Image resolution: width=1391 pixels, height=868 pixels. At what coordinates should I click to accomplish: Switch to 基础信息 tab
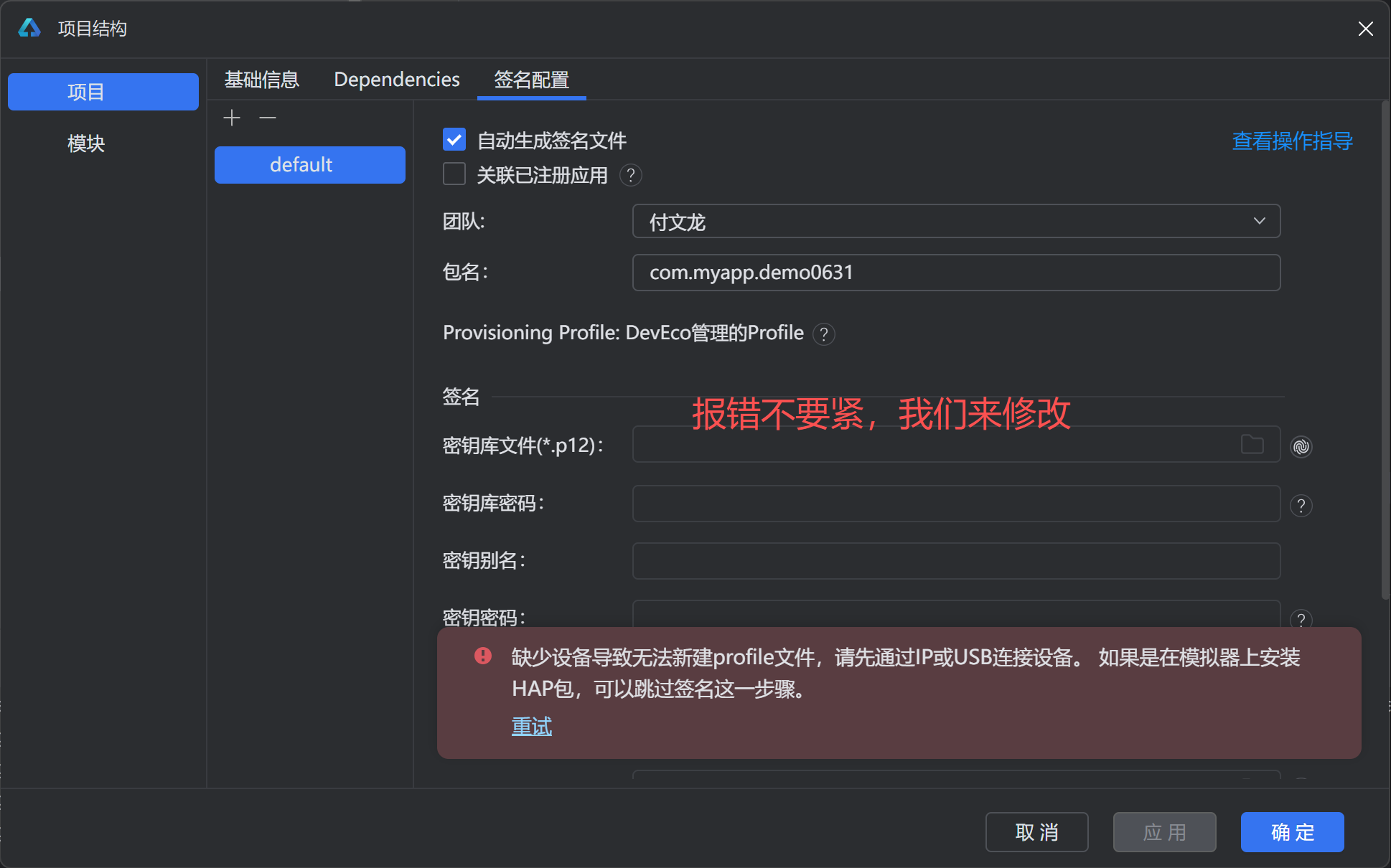coord(261,80)
